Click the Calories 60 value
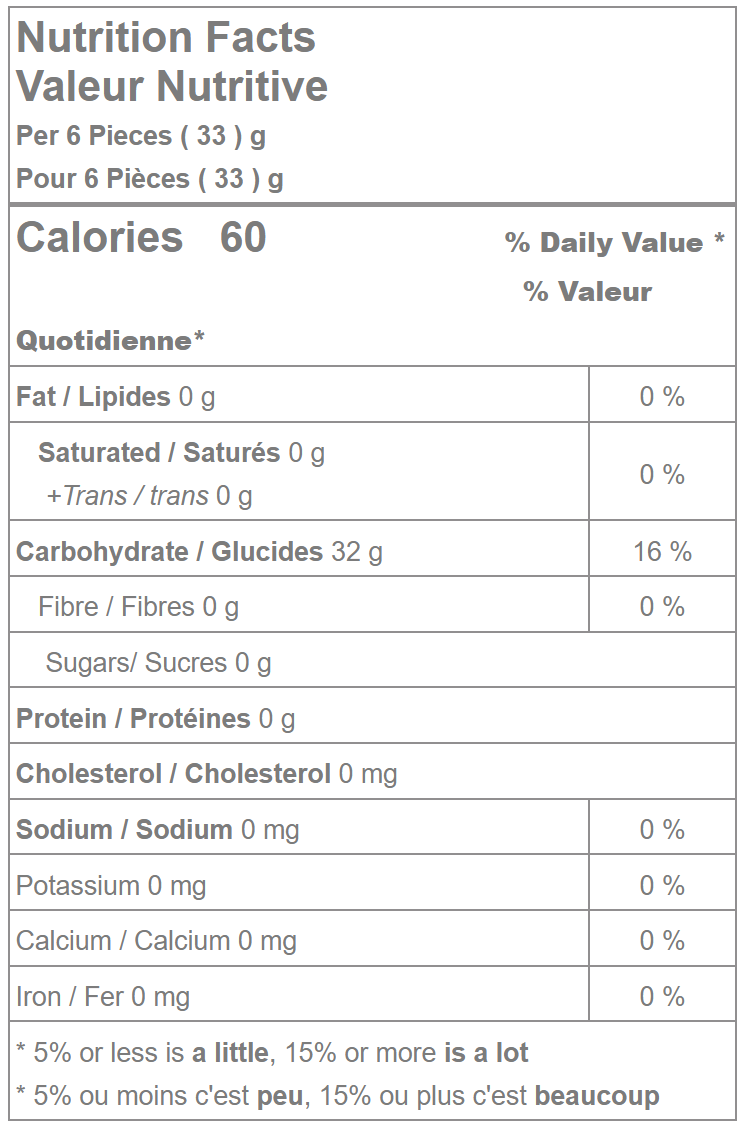Screen dimensions: 747x1127 [x=141, y=238]
